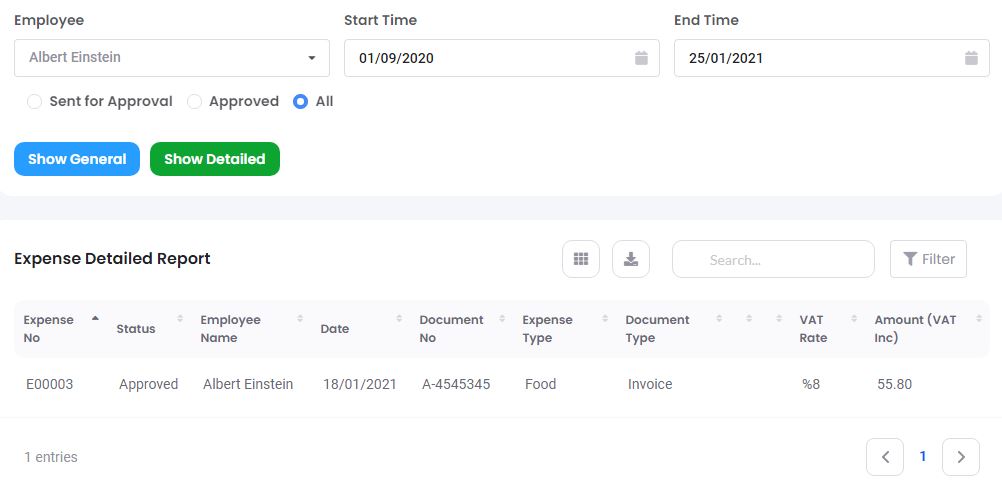
Task: Select the Approved radio option
Action: click(195, 101)
